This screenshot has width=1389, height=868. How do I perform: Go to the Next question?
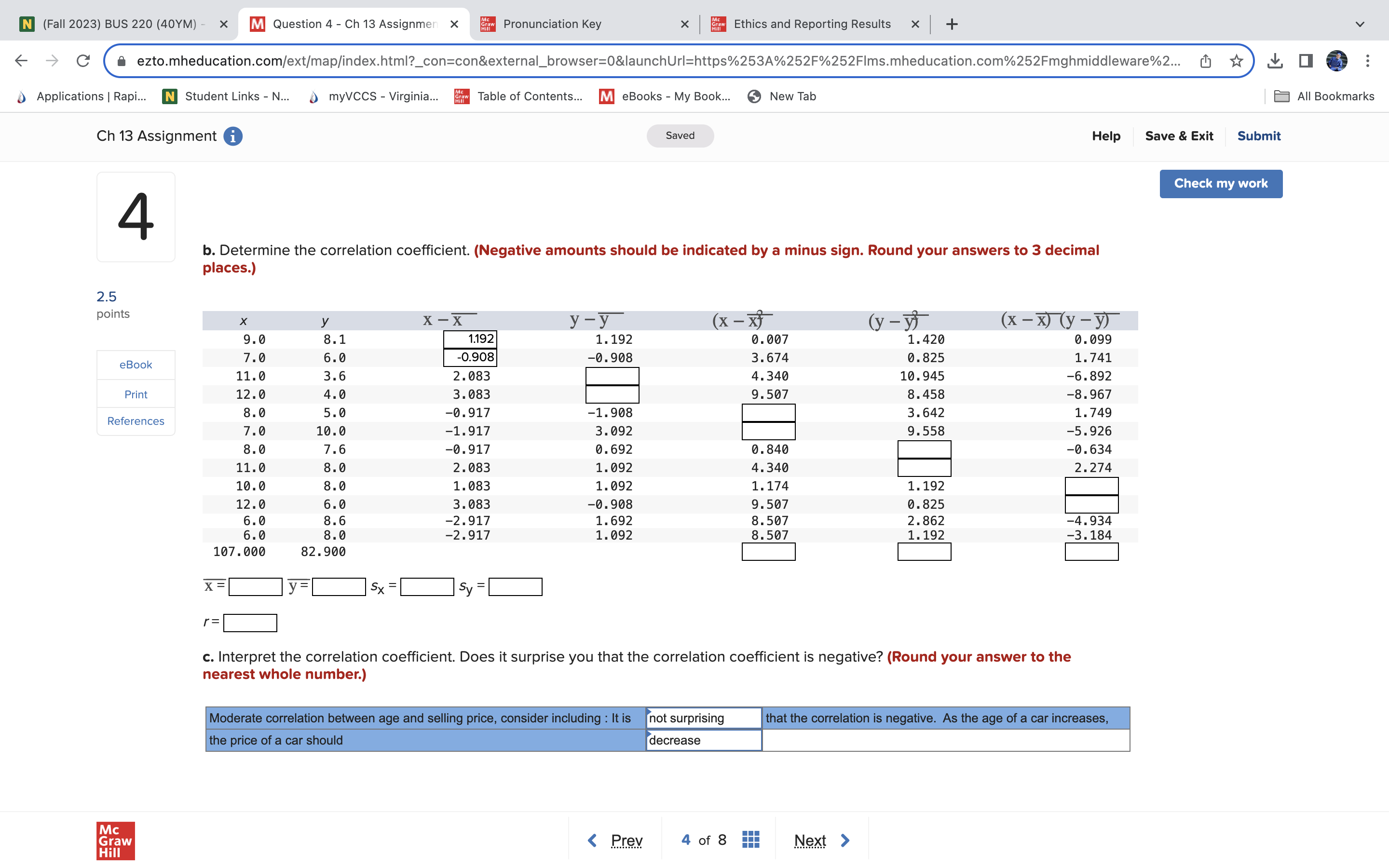pos(809,839)
